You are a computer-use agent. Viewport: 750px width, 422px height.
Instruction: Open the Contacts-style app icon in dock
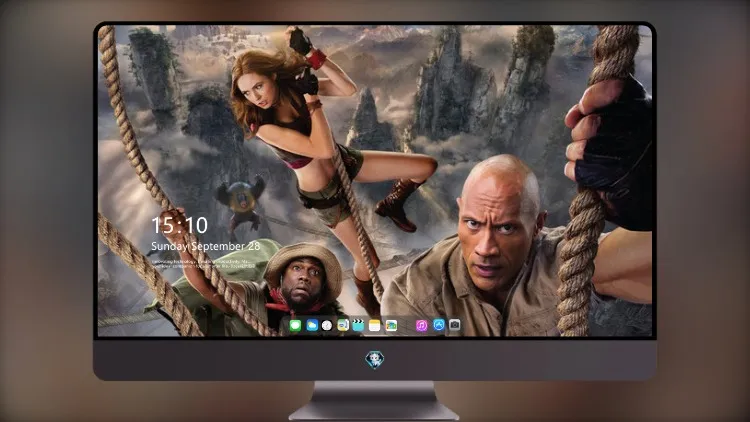[342, 325]
